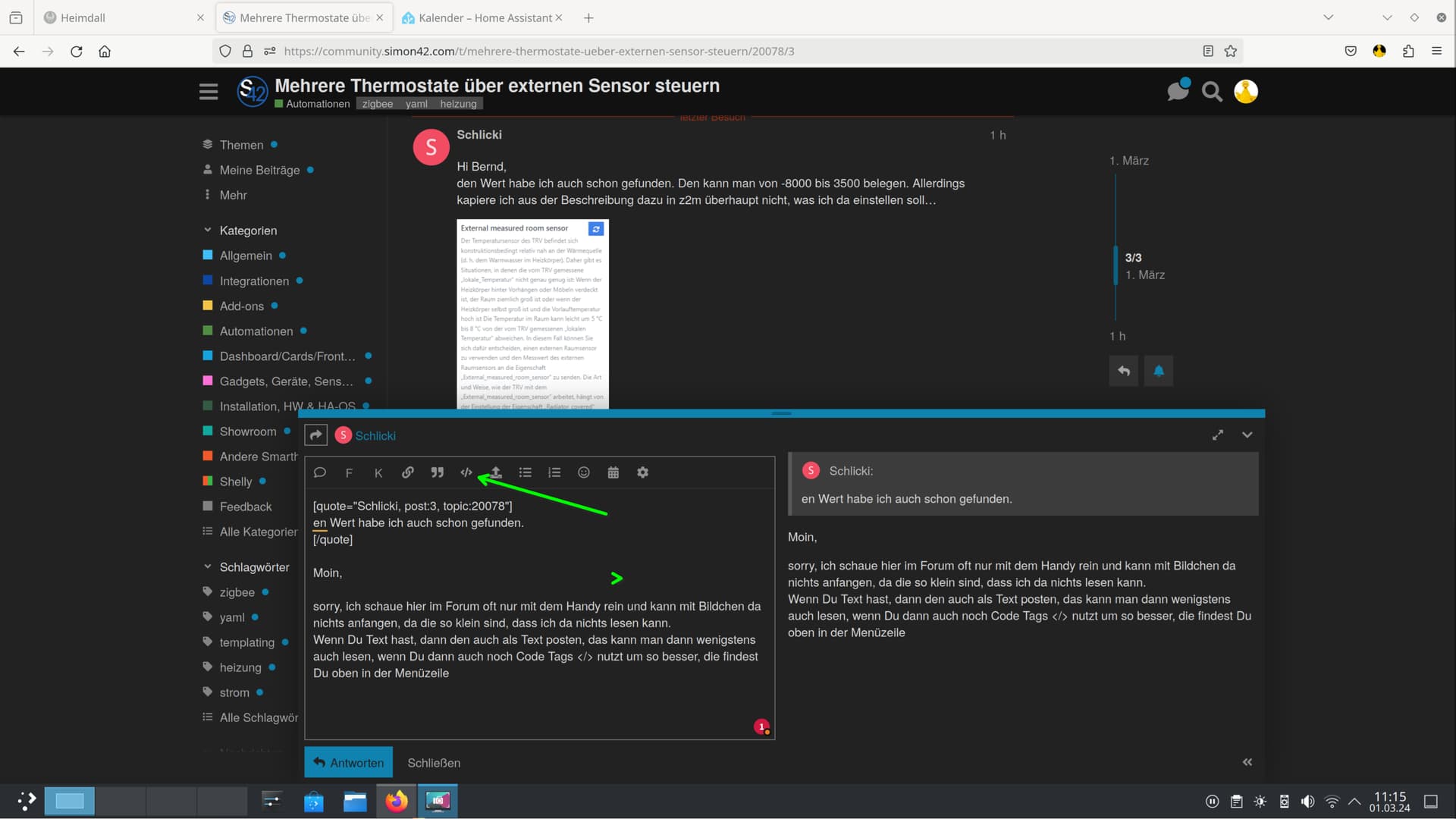Click the Antworten button

click(349, 762)
